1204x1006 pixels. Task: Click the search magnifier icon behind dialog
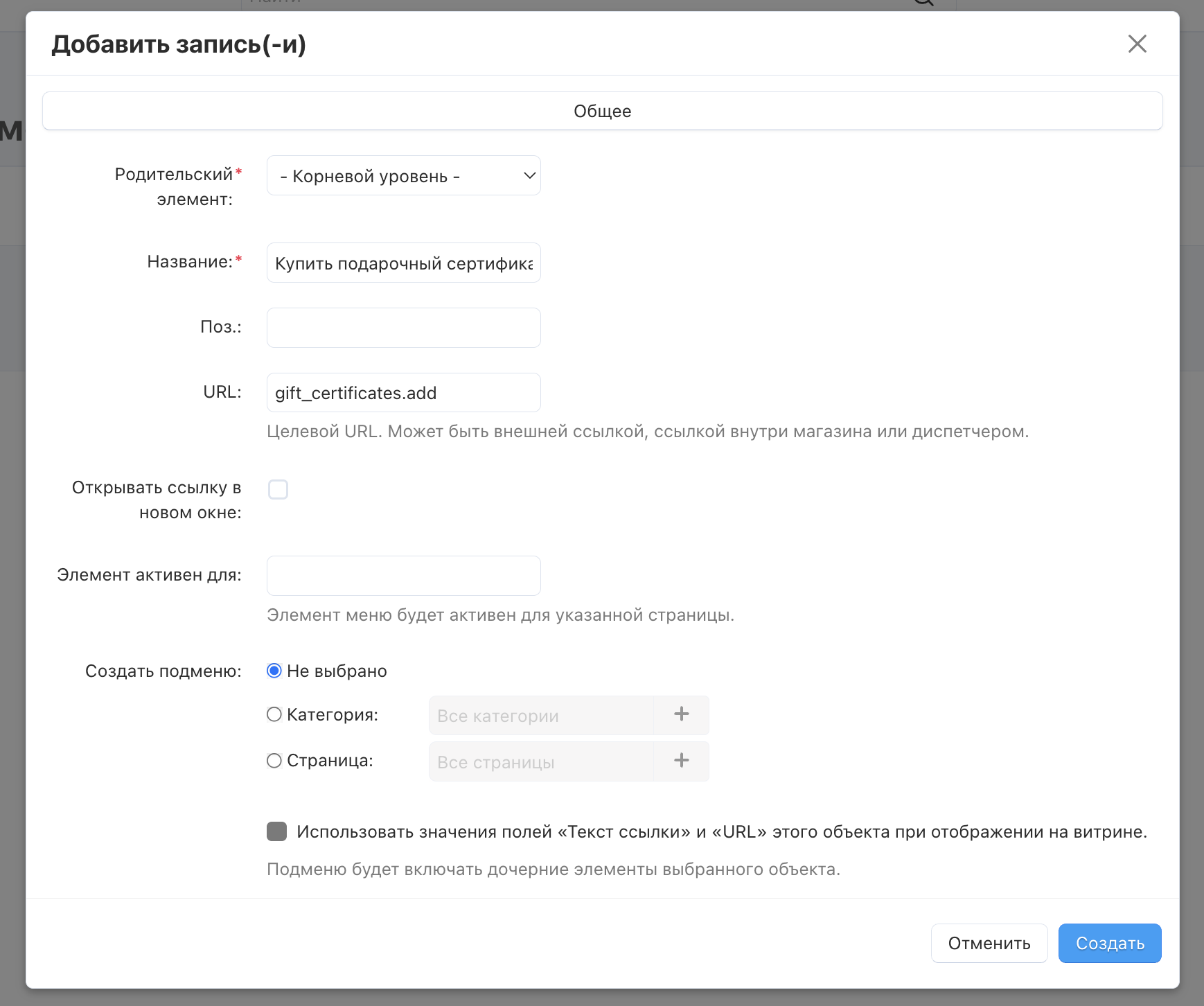click(924, 3)
